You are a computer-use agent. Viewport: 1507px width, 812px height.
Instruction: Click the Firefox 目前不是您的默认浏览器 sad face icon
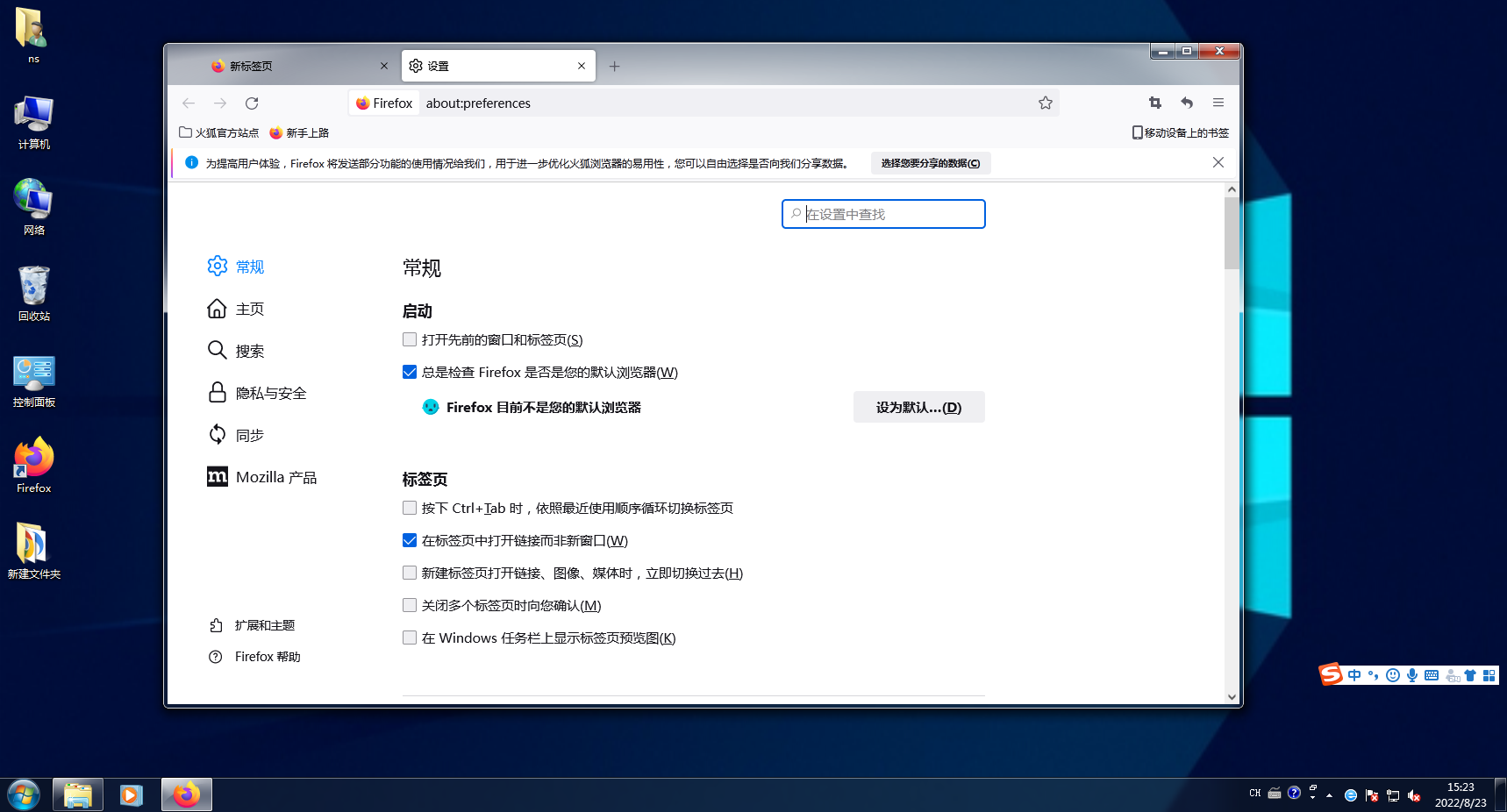pos(431,407)
